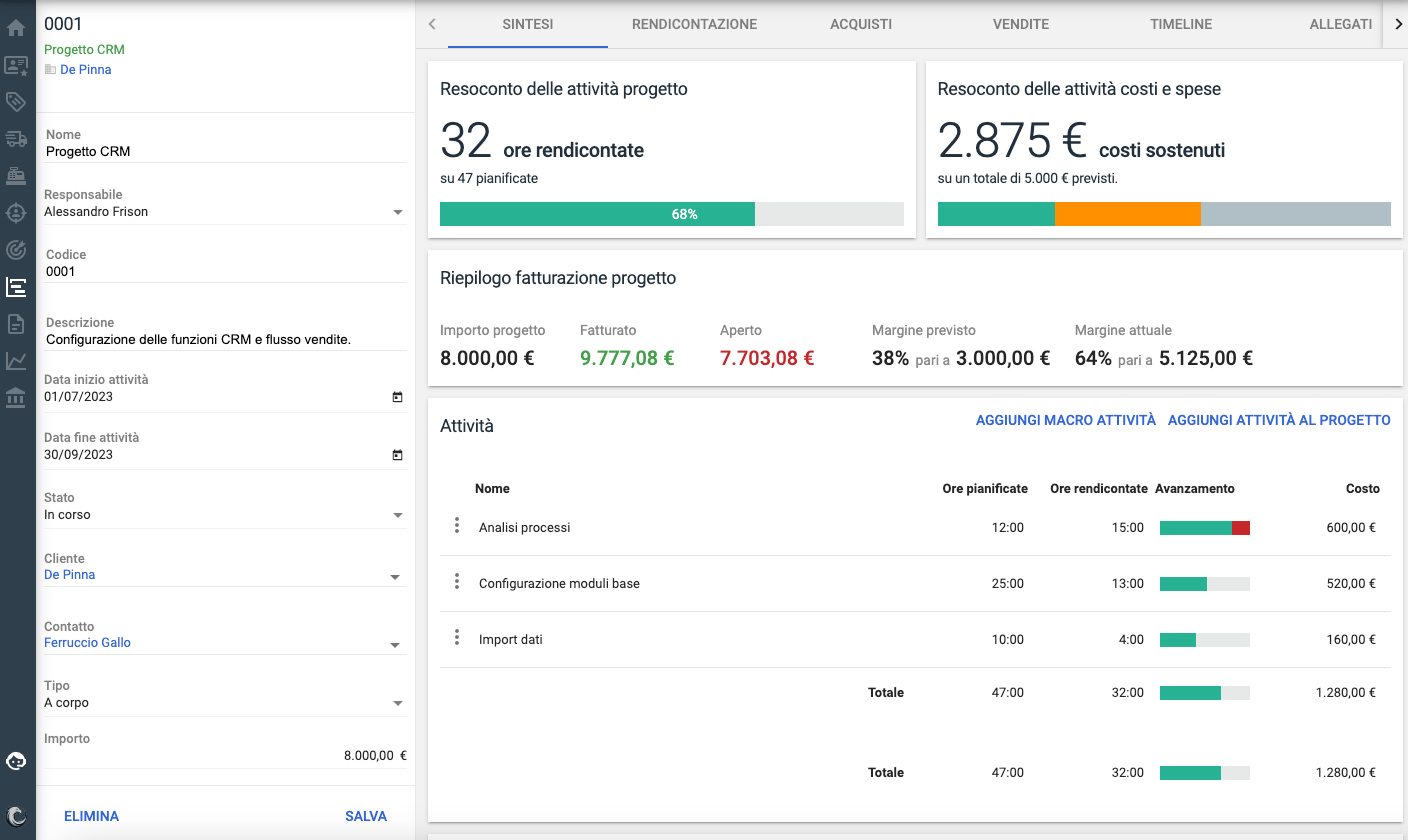
Task: Open options menu for Analisi processi activity
Action: point(457,526)
